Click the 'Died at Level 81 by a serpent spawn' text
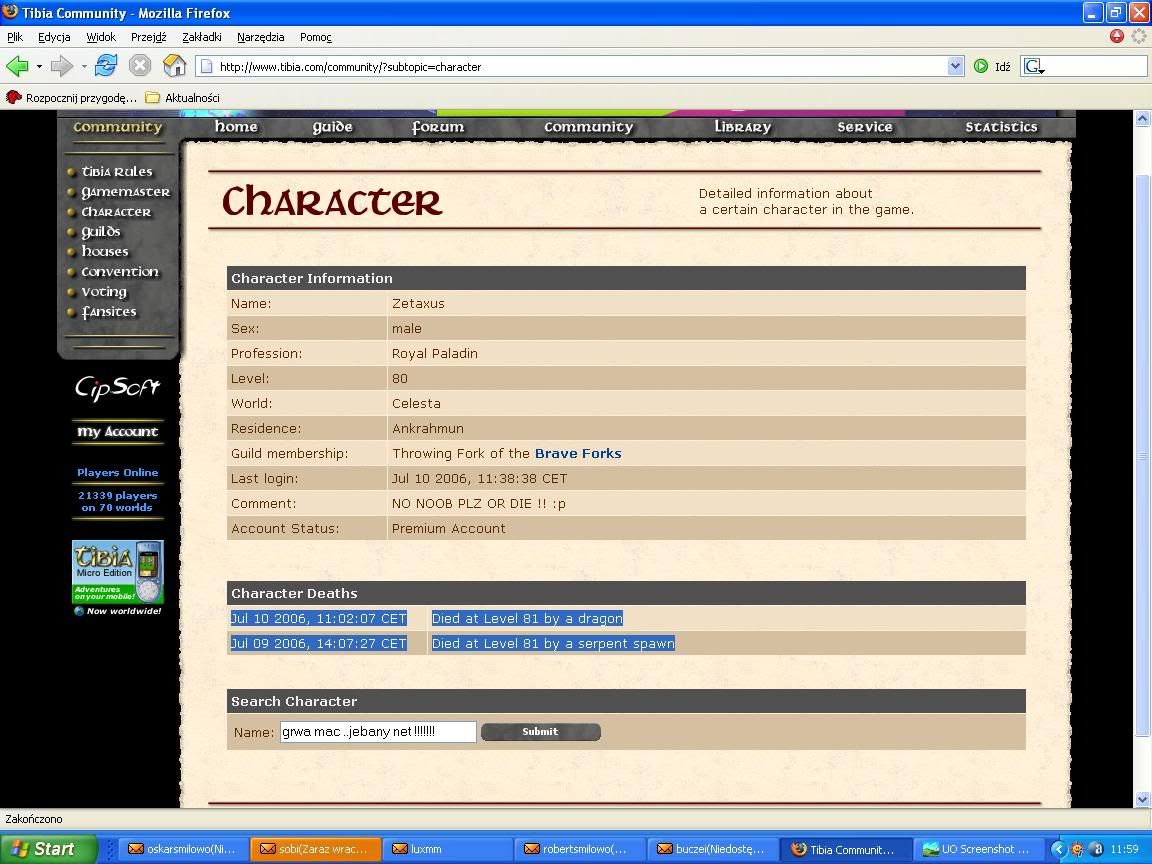The height and width of the screenshot is (864, 1152). point(553,644)
